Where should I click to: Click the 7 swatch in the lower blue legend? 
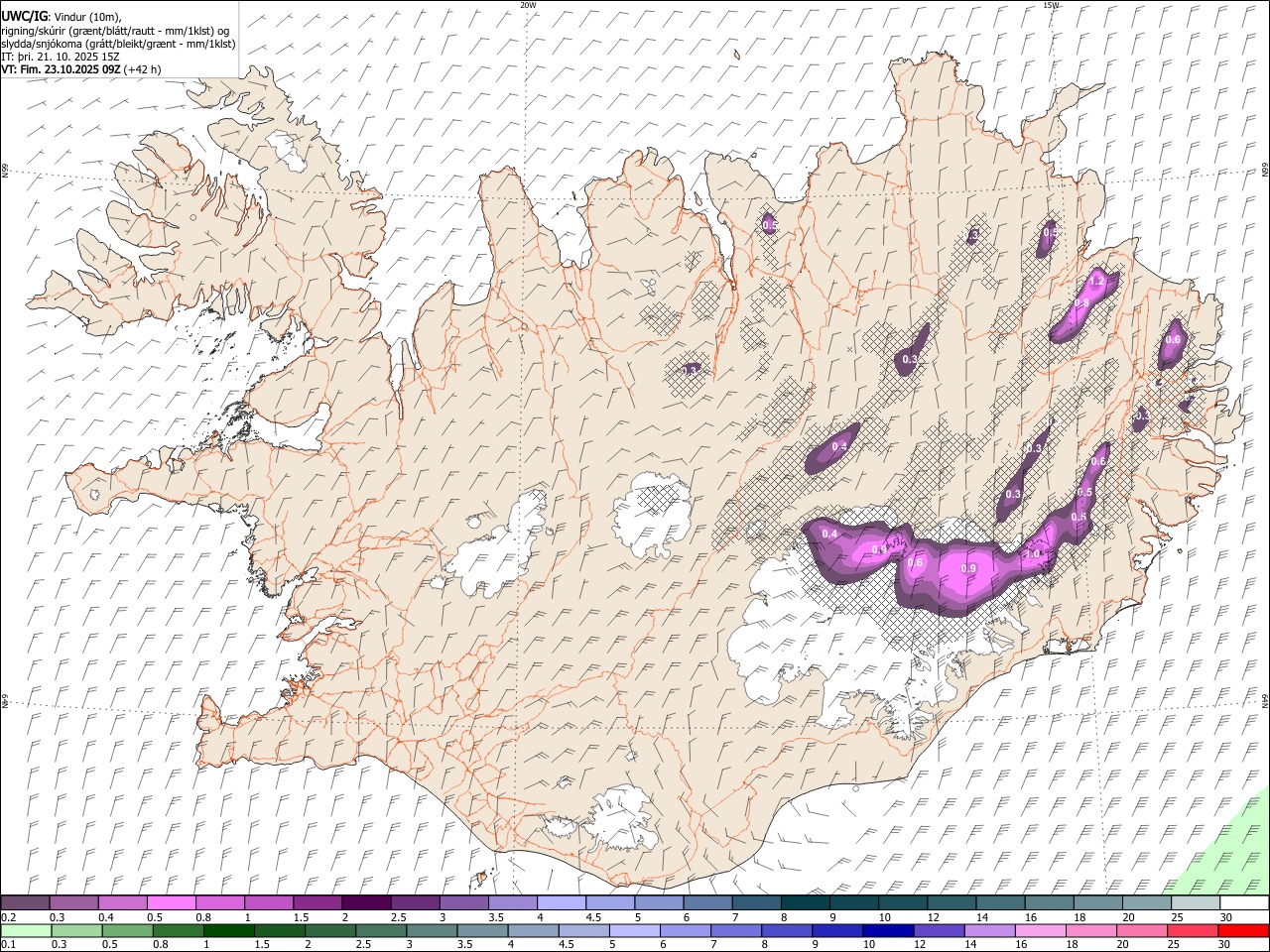[x=736, y=930]
